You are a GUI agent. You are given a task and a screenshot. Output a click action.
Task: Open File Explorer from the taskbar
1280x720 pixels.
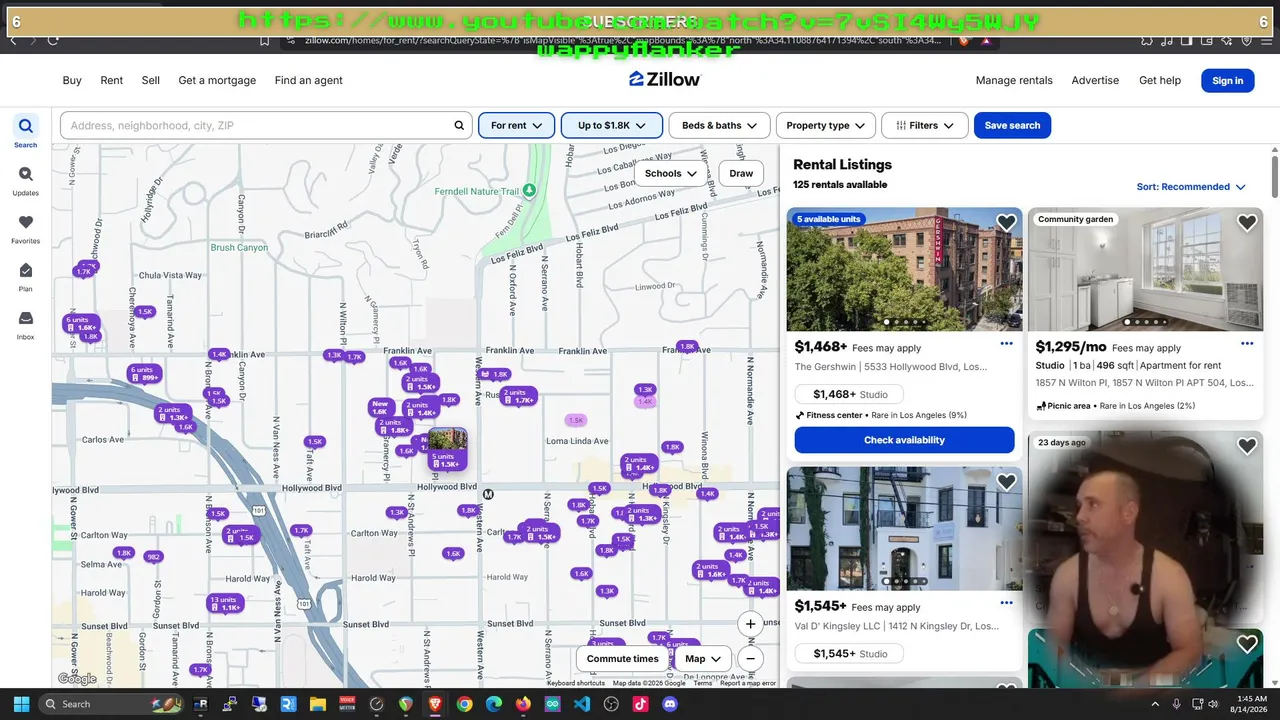point(318,704)
